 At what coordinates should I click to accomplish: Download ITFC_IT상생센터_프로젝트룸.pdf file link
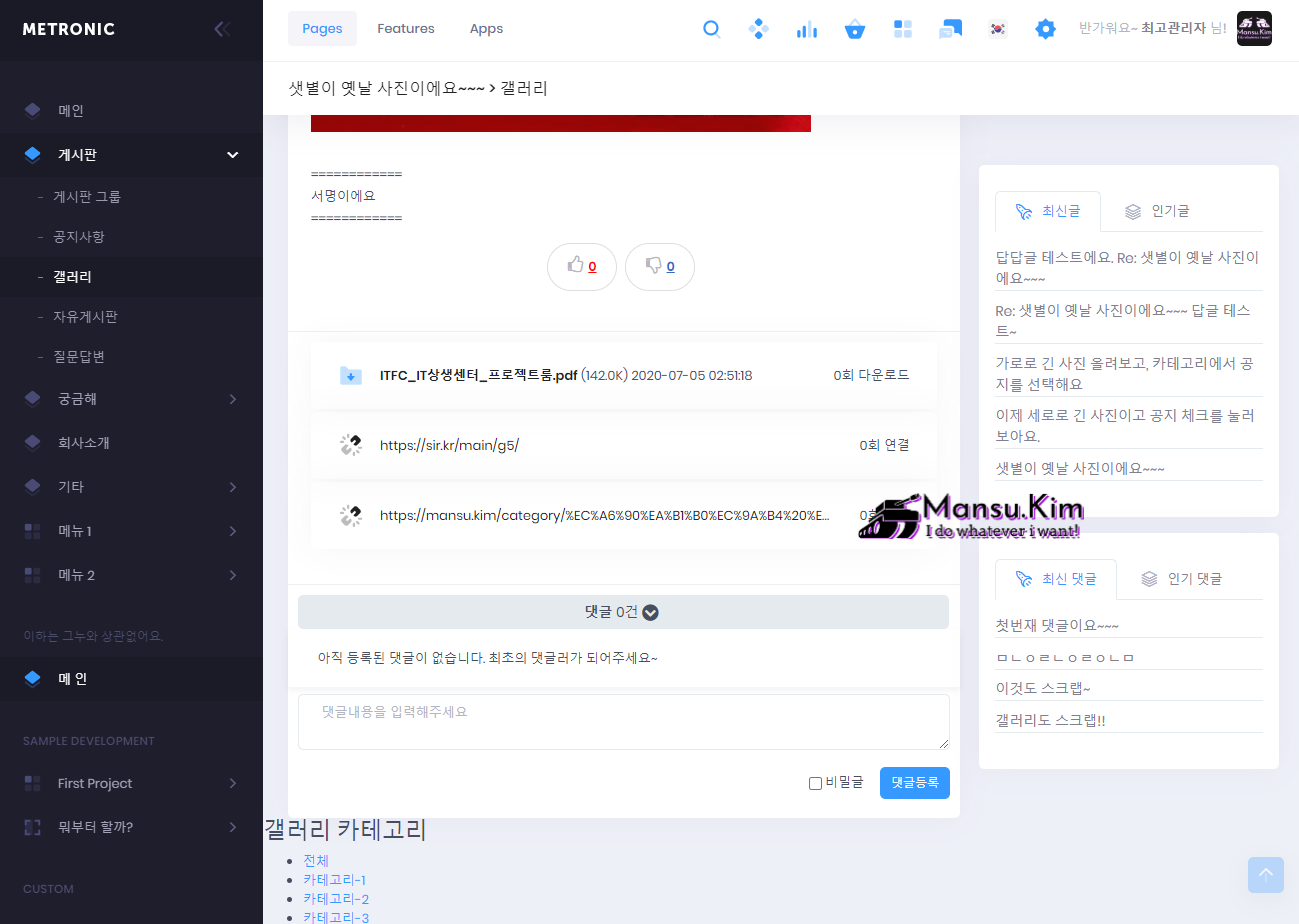click(479, 376)
